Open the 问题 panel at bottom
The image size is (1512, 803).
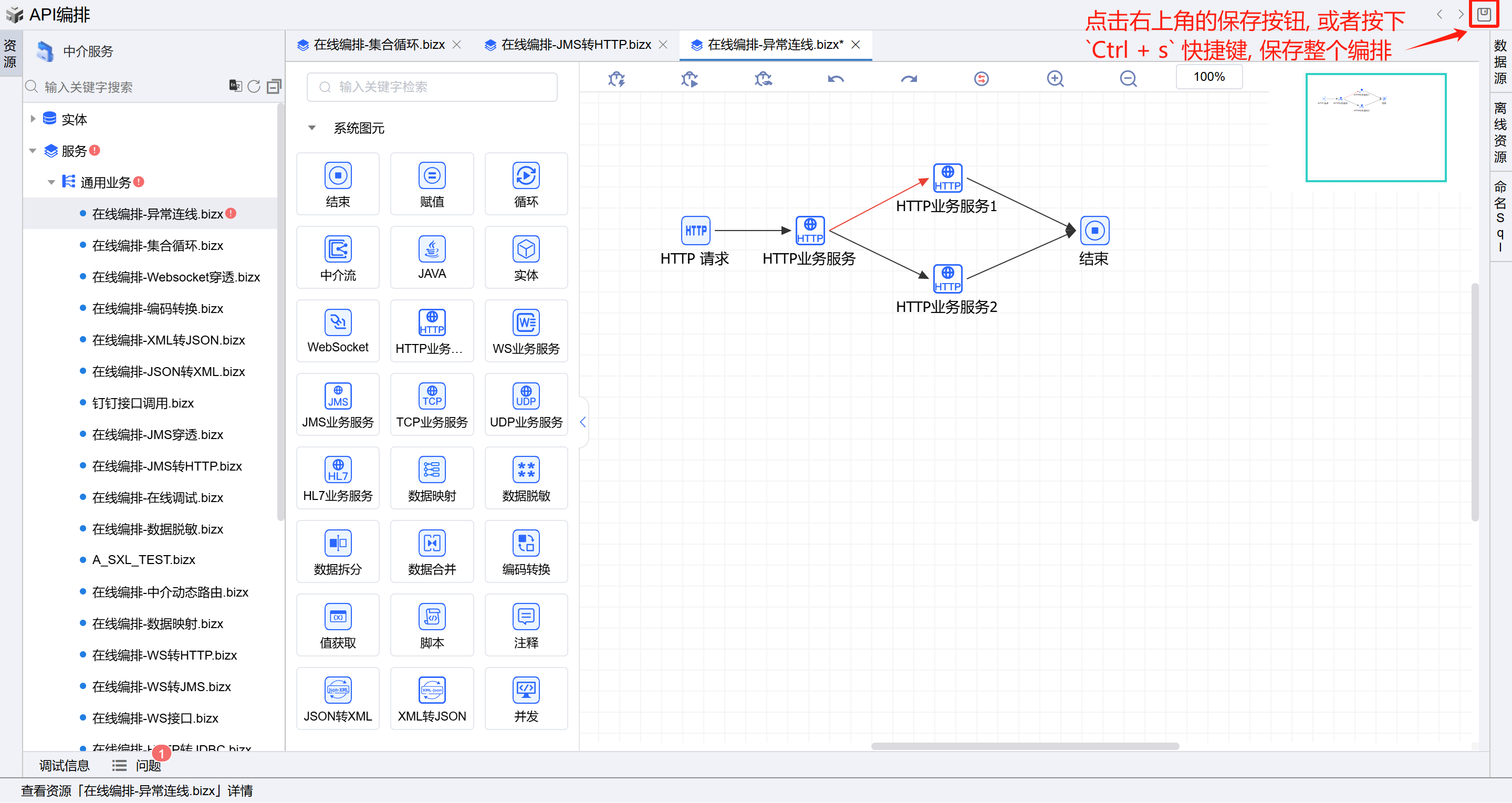[148, 766]
